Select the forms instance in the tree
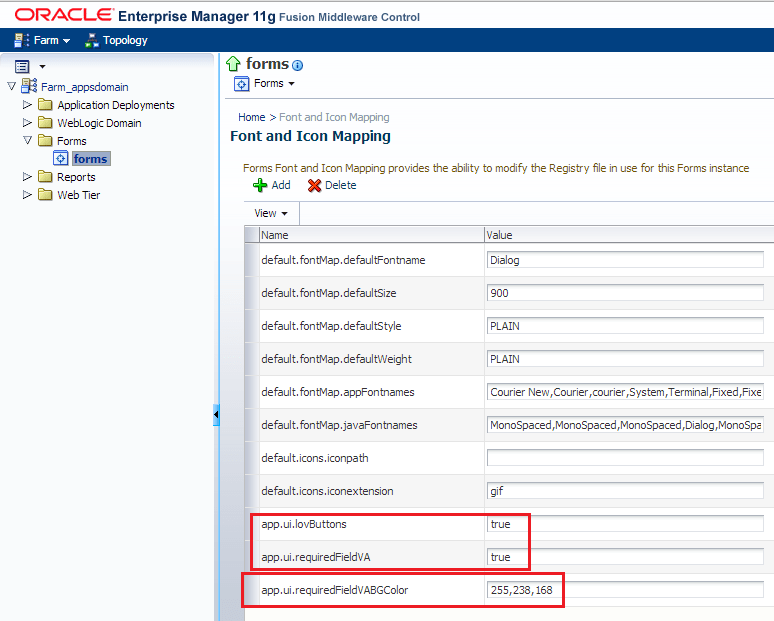The image size is (774, 621). click(x=91, y=158)
